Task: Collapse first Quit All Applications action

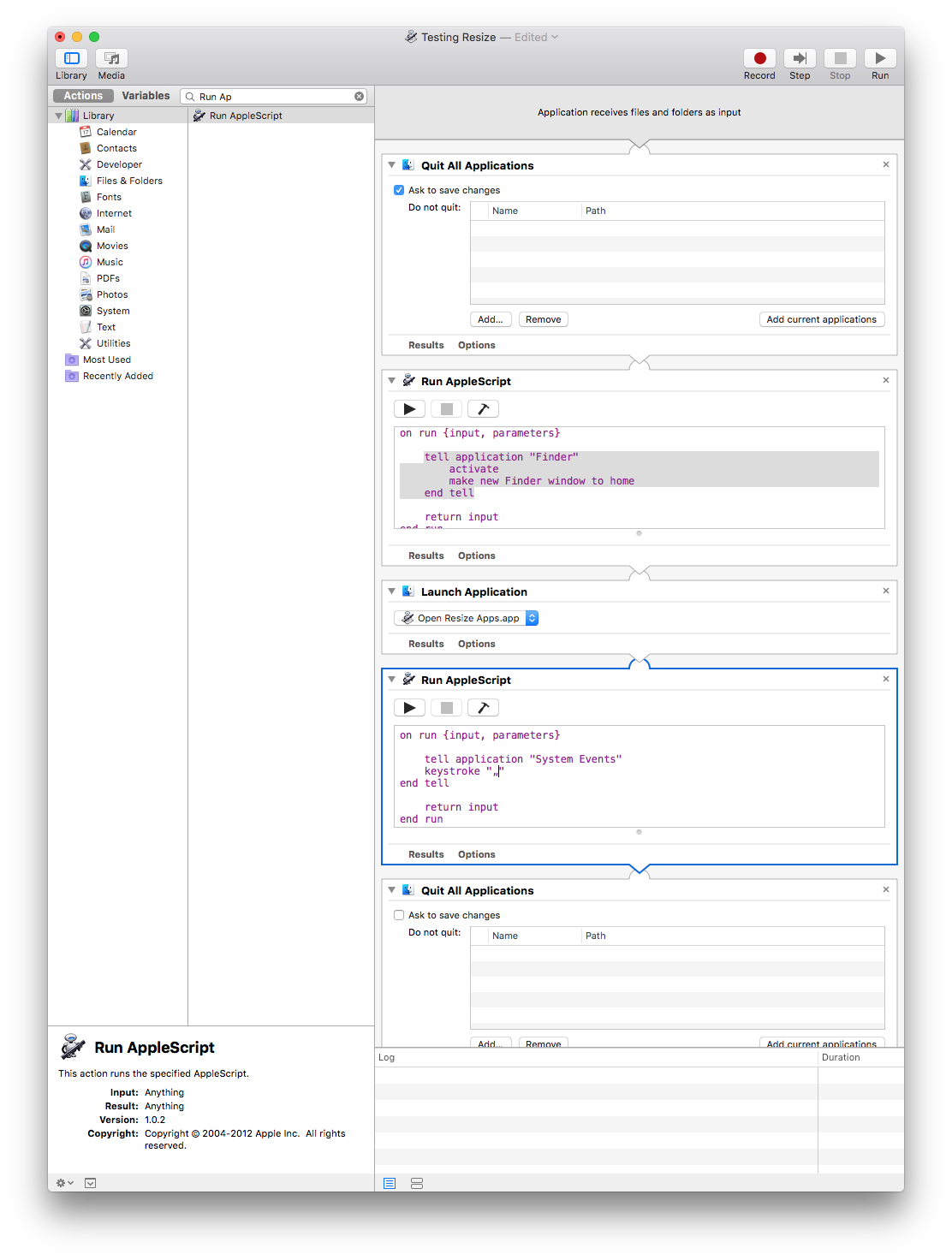Action: click(x=391, y=165)
